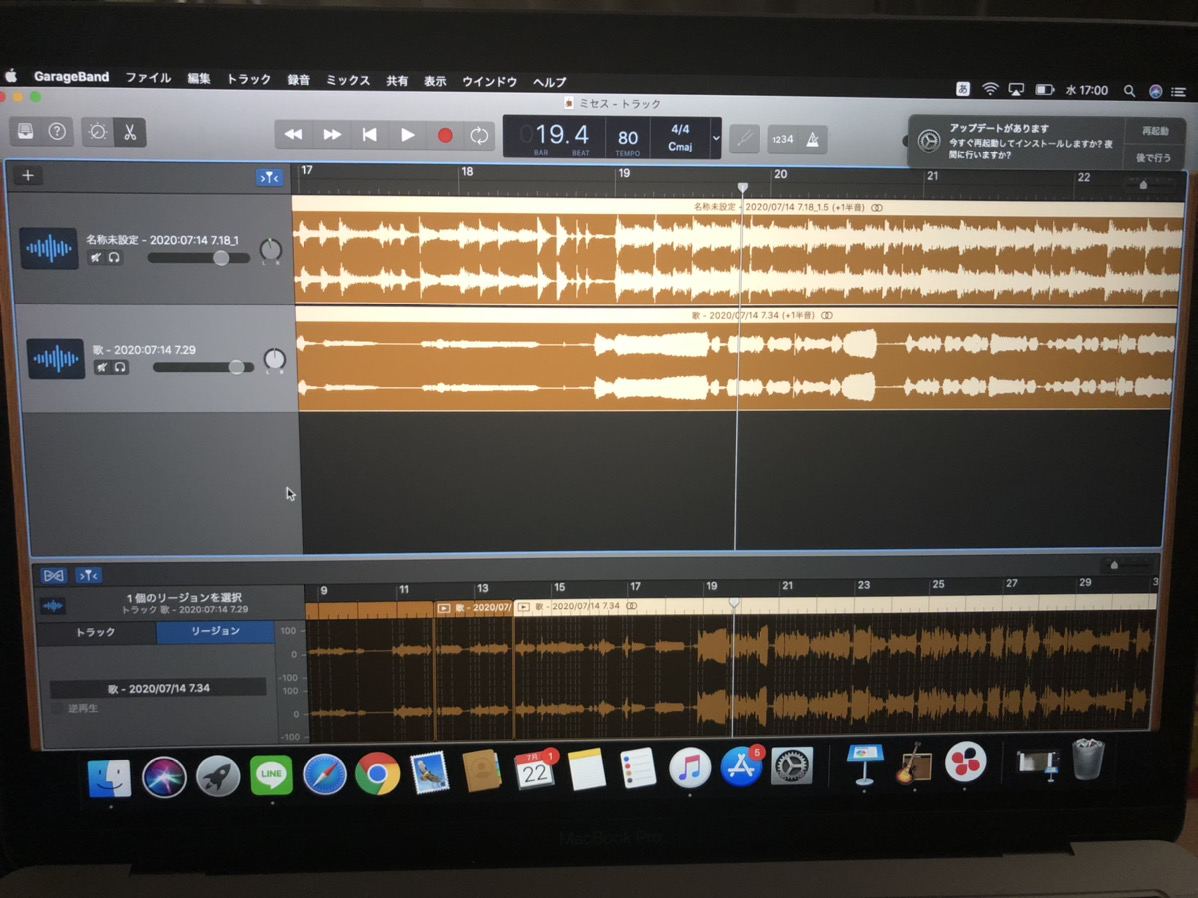Start recording with the red Record button
The width and height of the screenshot is (1198, 898).
pyautogui.click(x=445, y=136)
